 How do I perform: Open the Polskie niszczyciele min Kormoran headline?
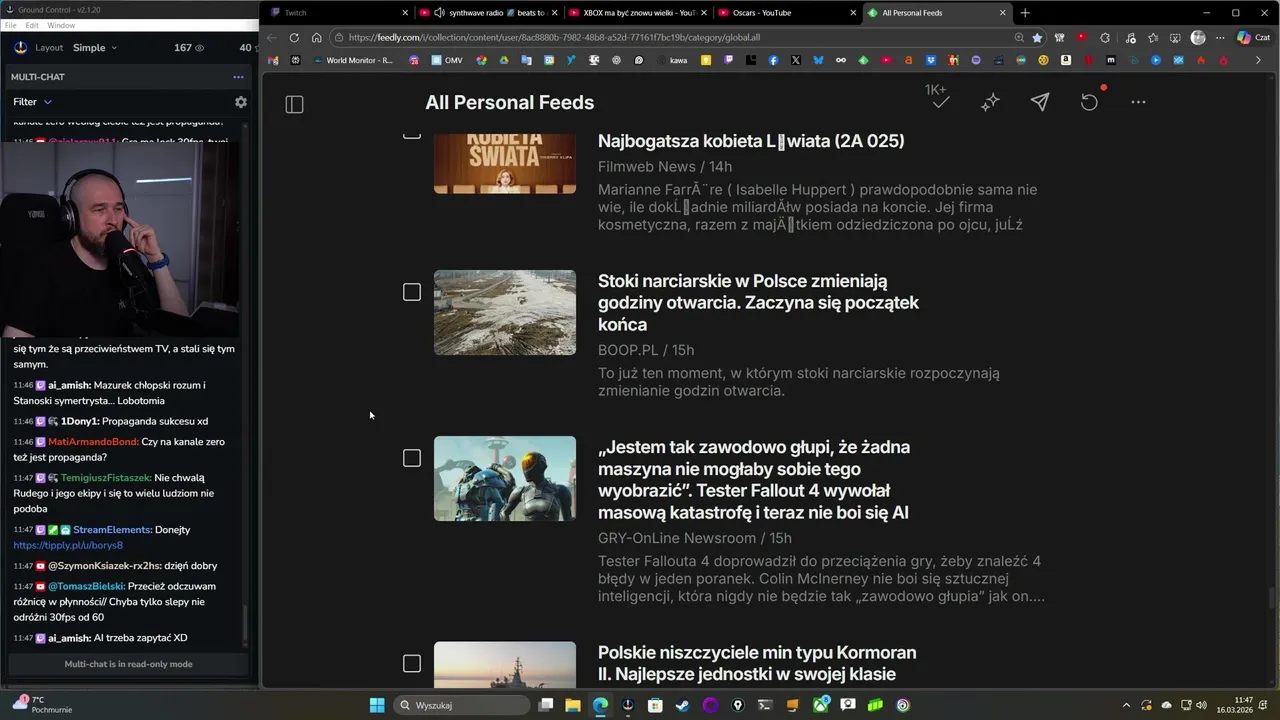[x=757, y=664]
